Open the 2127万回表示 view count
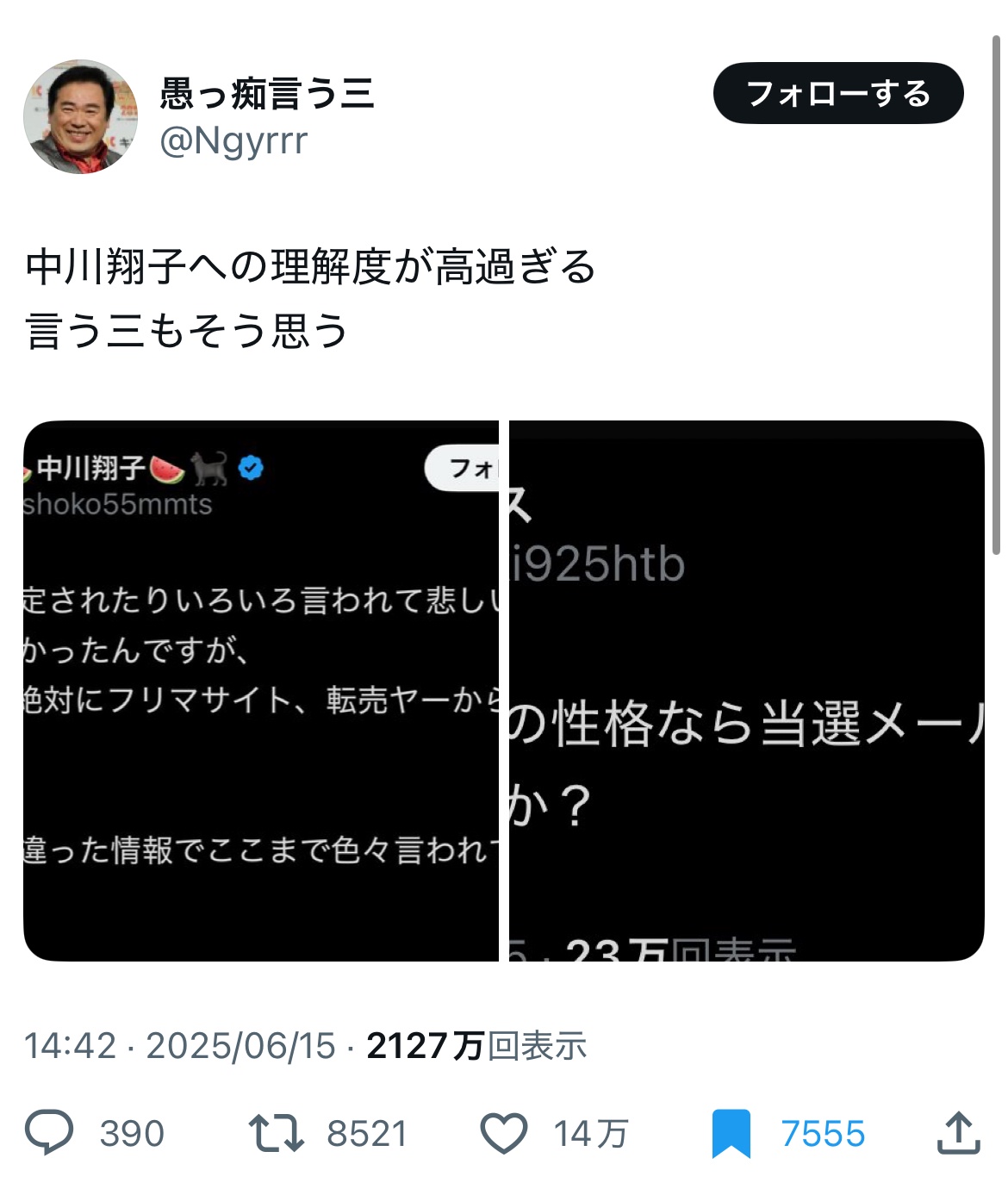 [x=476, y=1046]
